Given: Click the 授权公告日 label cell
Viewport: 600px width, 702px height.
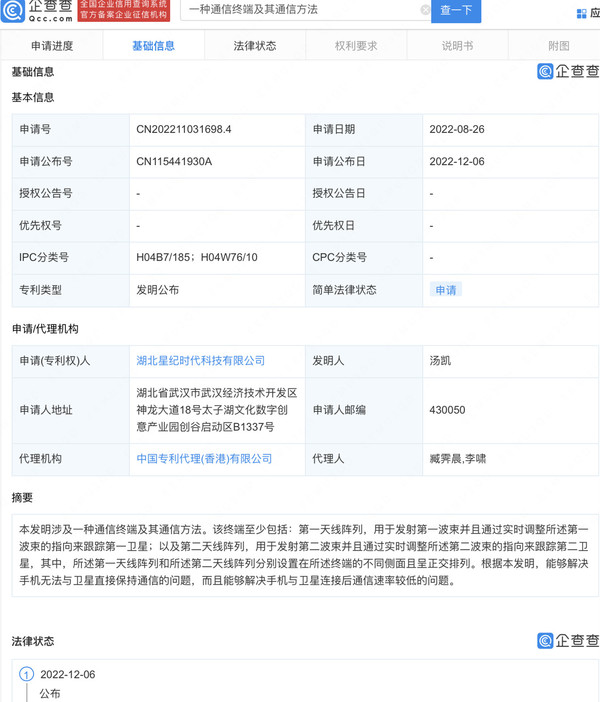Looking at the screenshot, I should [364, 193].
